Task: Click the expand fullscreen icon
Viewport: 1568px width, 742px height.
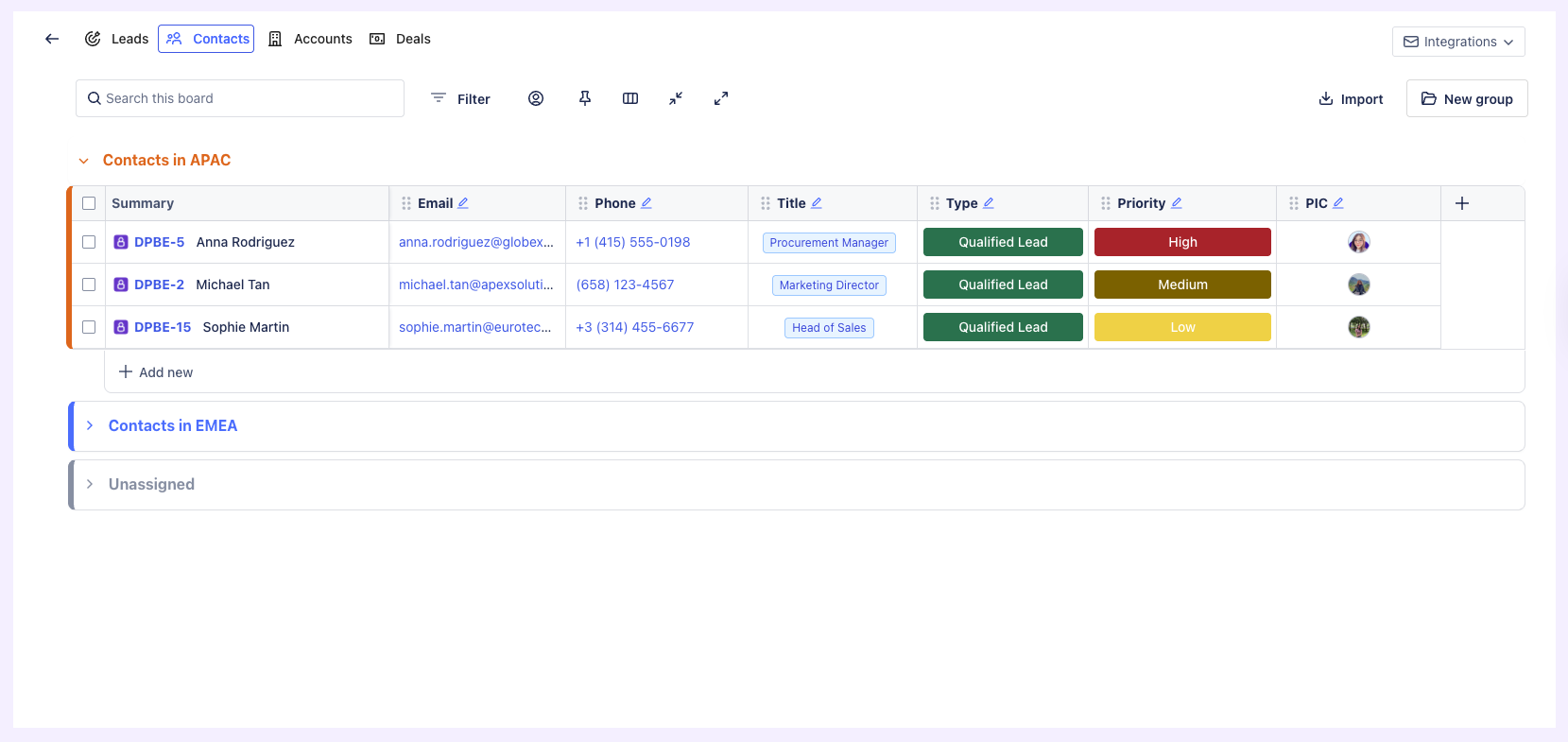Action: [721, 98]
